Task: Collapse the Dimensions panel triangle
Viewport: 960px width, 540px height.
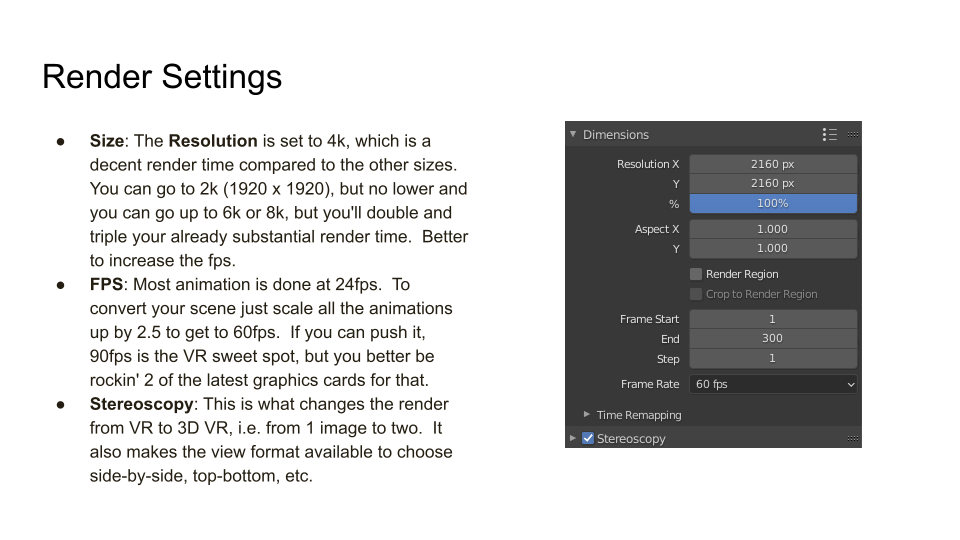Action: [573, 134]
